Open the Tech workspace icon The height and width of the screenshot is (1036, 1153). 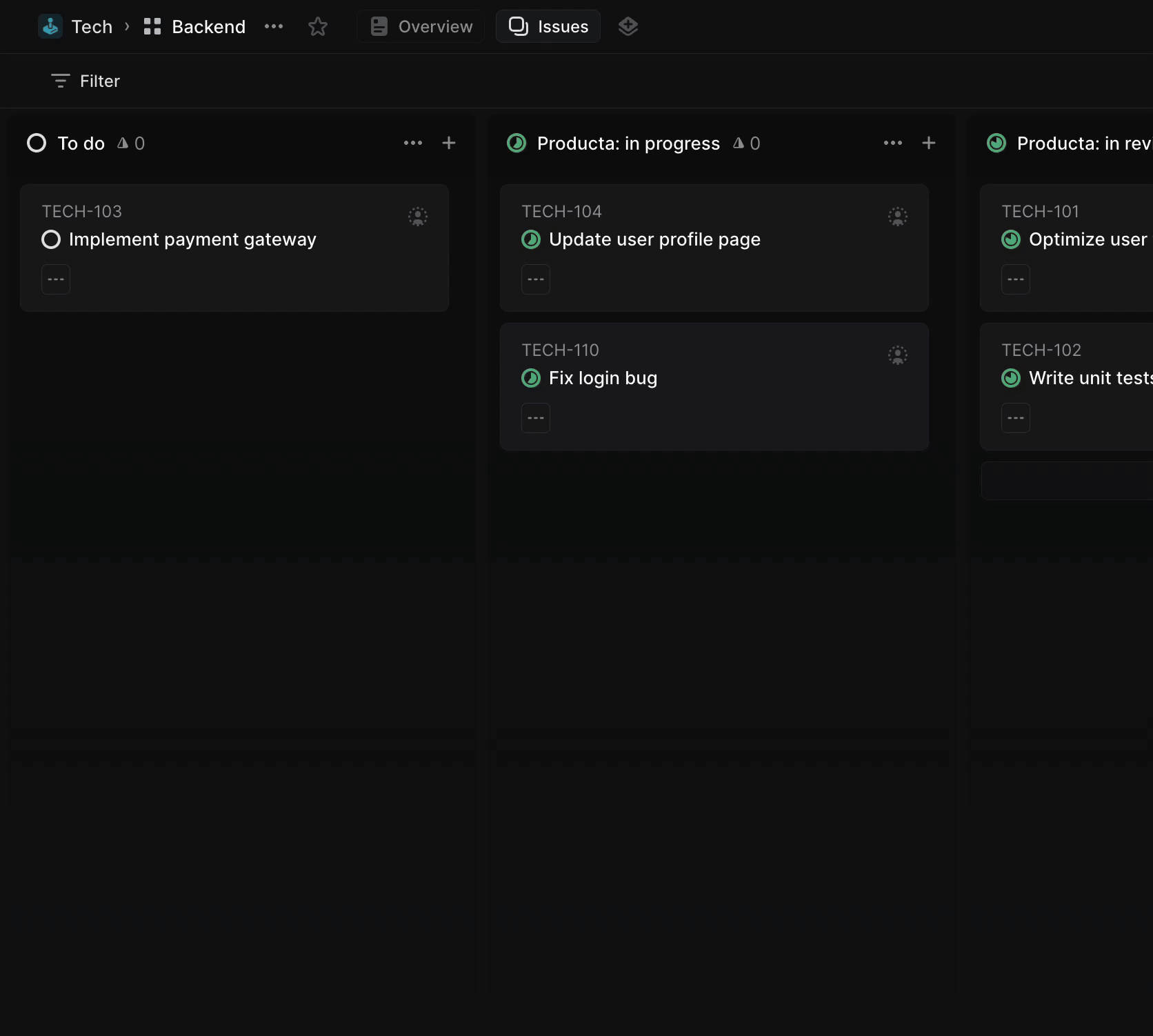click(50, 27)
